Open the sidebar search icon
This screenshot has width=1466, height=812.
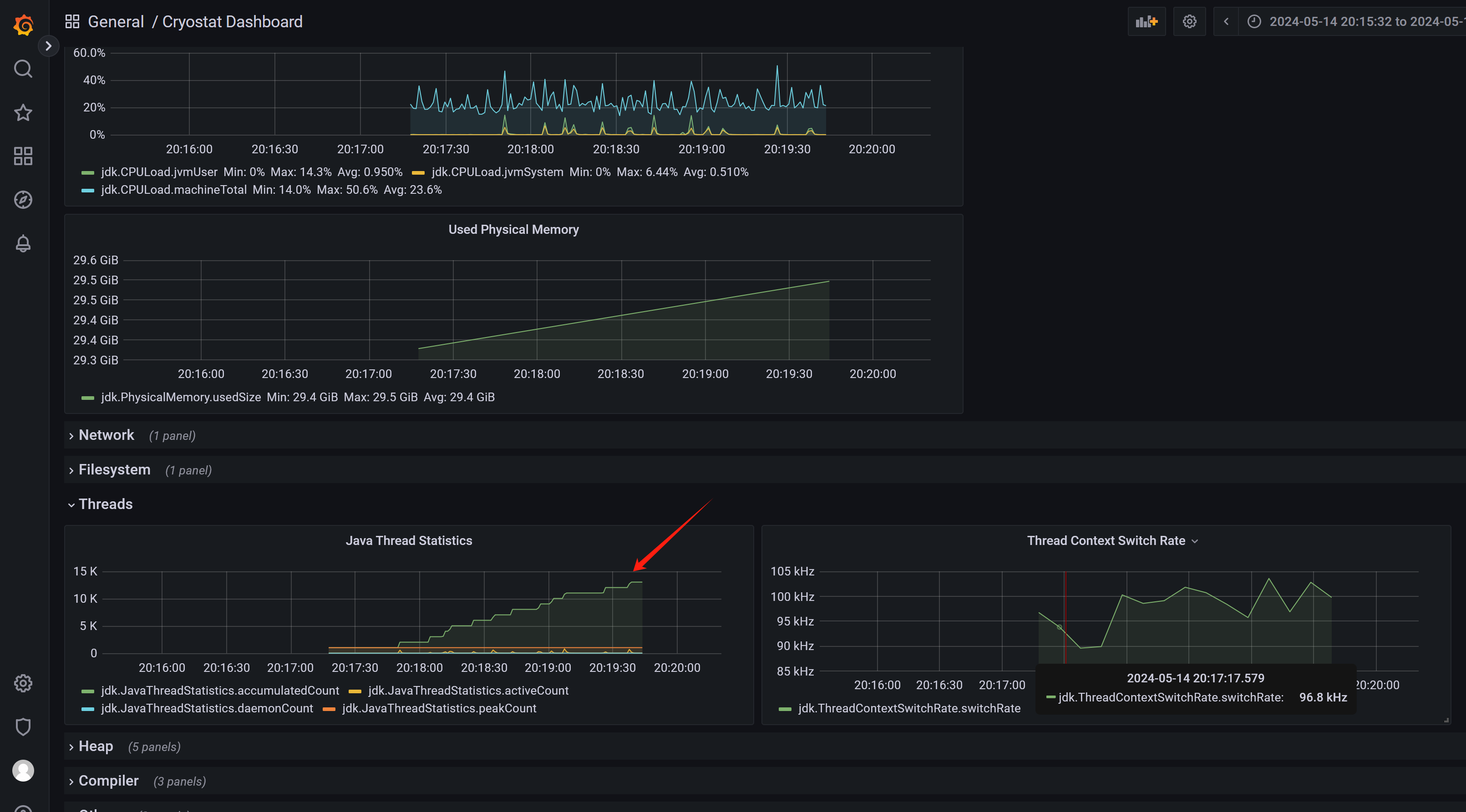[23, 69]
